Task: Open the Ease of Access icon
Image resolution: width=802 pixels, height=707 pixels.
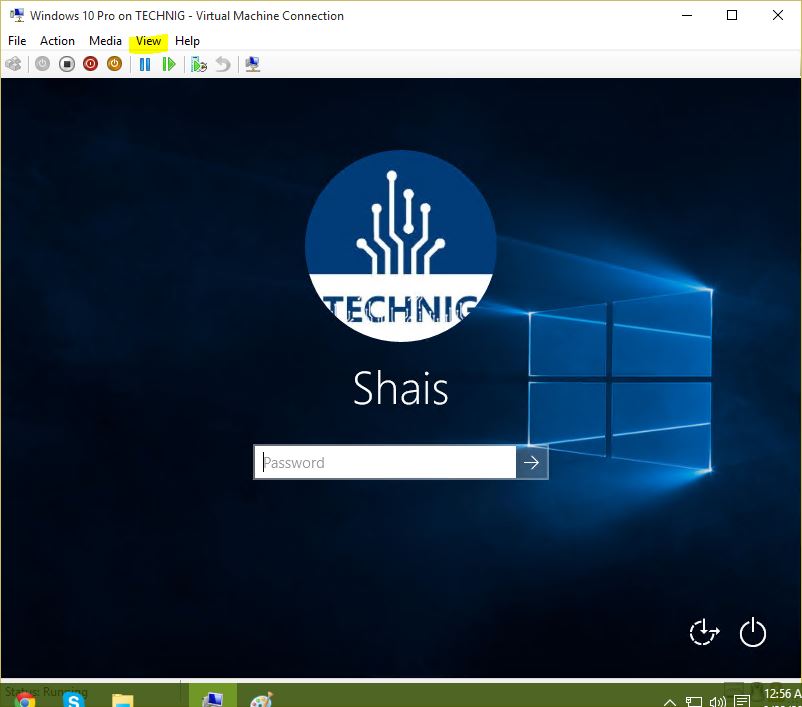Action: pyautogui.click(x=704, y=632)
